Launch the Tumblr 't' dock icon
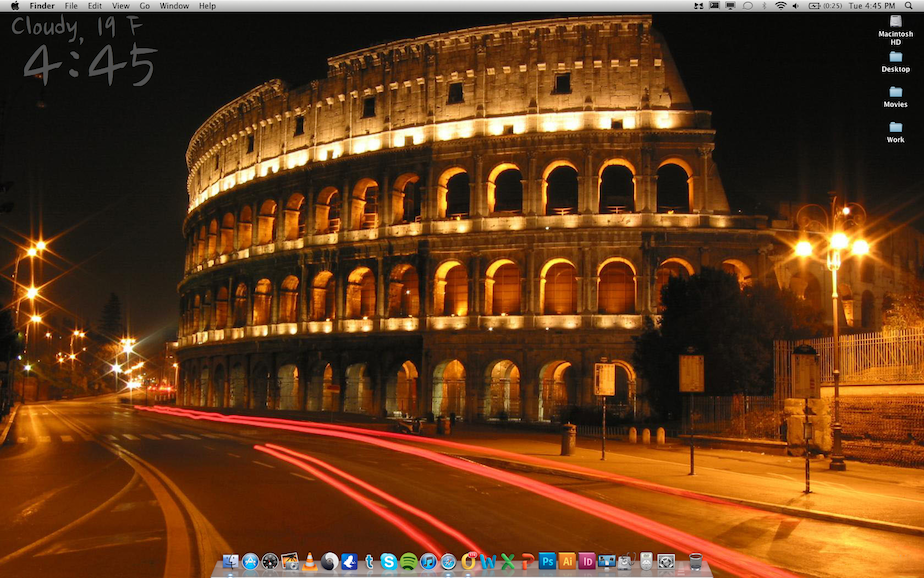 [369, 562]
